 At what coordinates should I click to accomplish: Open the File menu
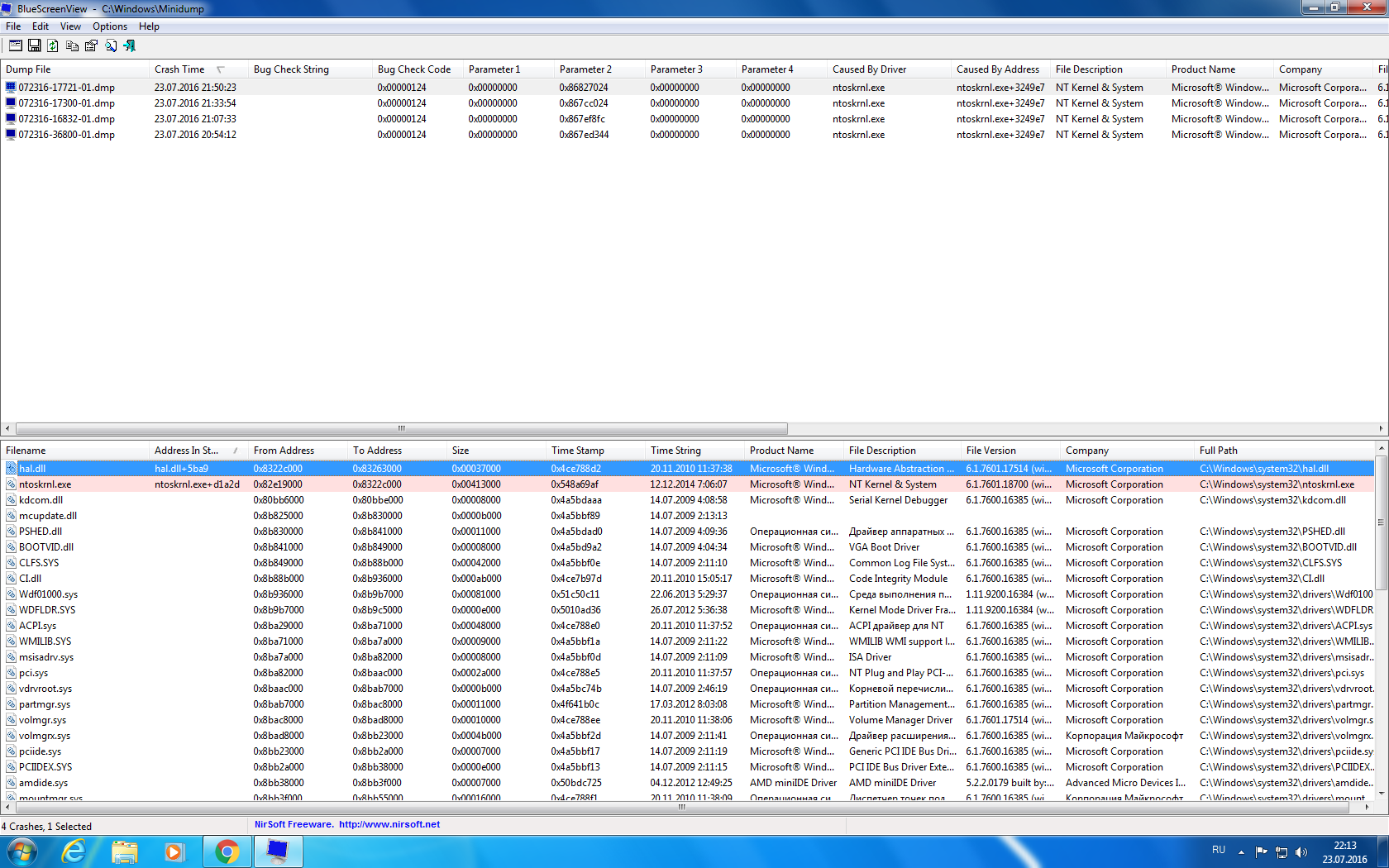pos(13,26)
